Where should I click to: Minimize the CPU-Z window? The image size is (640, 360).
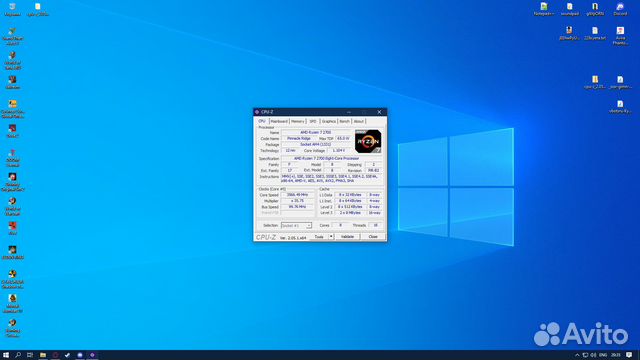click(x=349, y=112)
